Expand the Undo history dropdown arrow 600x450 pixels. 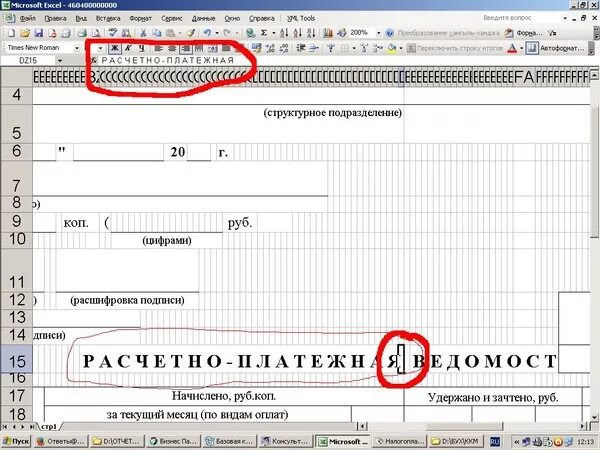pos(217,33)
